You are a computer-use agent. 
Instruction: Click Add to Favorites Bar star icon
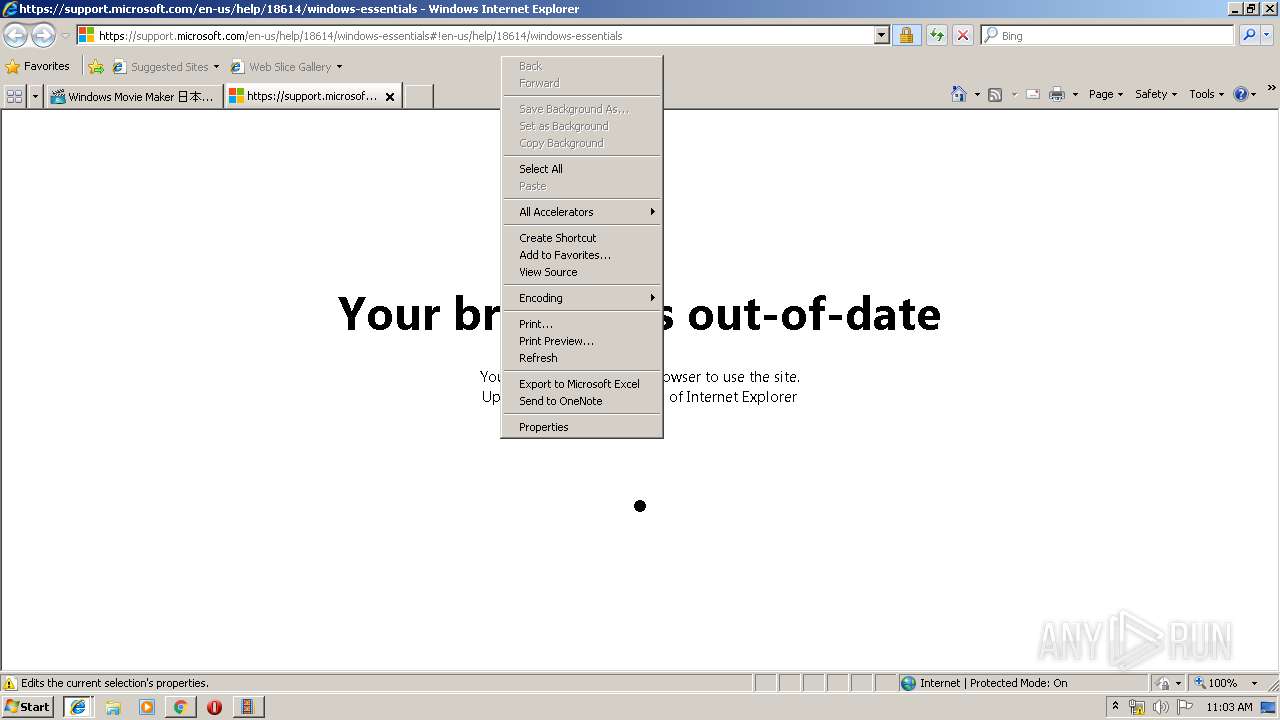[96, 67]
